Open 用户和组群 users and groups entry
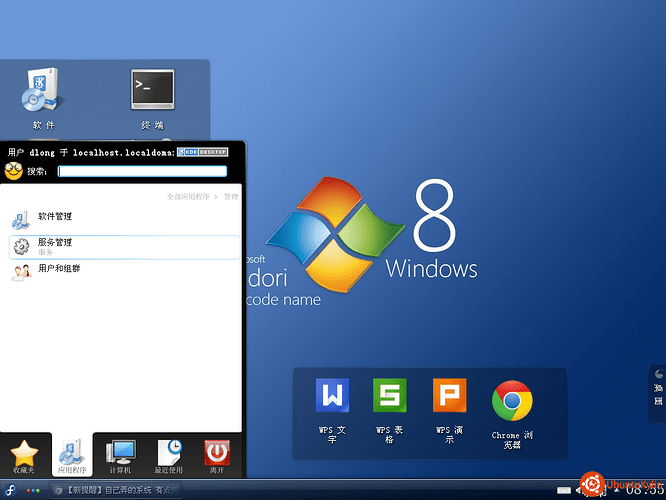Viewport: 666px width, 500px height. click(124, 272)
